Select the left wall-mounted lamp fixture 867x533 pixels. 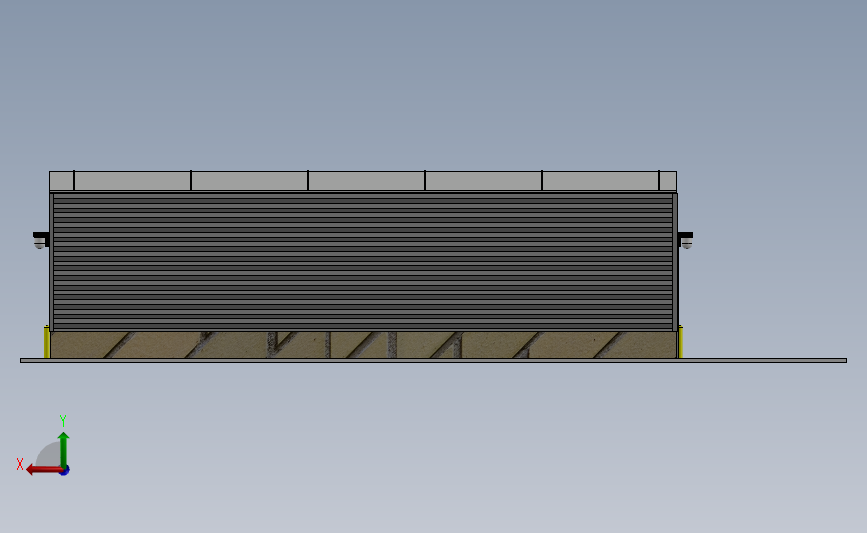(x=41, y=241)
